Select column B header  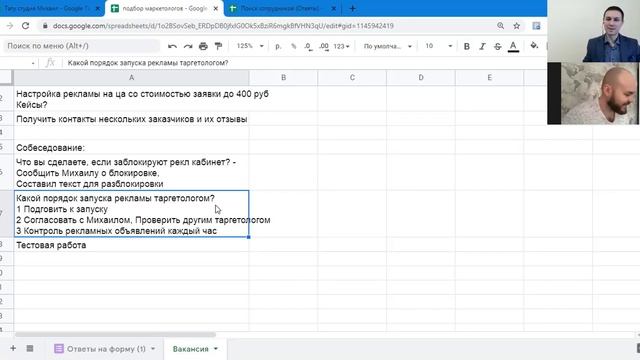(283, 78)
